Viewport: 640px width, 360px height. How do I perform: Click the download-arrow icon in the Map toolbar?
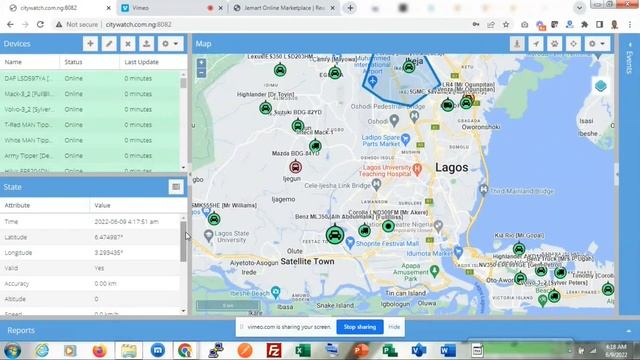[517, 44]
